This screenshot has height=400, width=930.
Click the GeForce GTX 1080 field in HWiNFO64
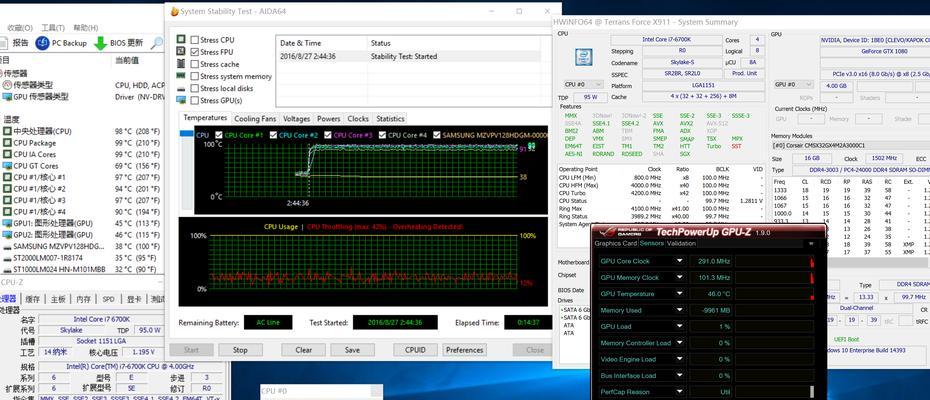click(x=875, y=51)
